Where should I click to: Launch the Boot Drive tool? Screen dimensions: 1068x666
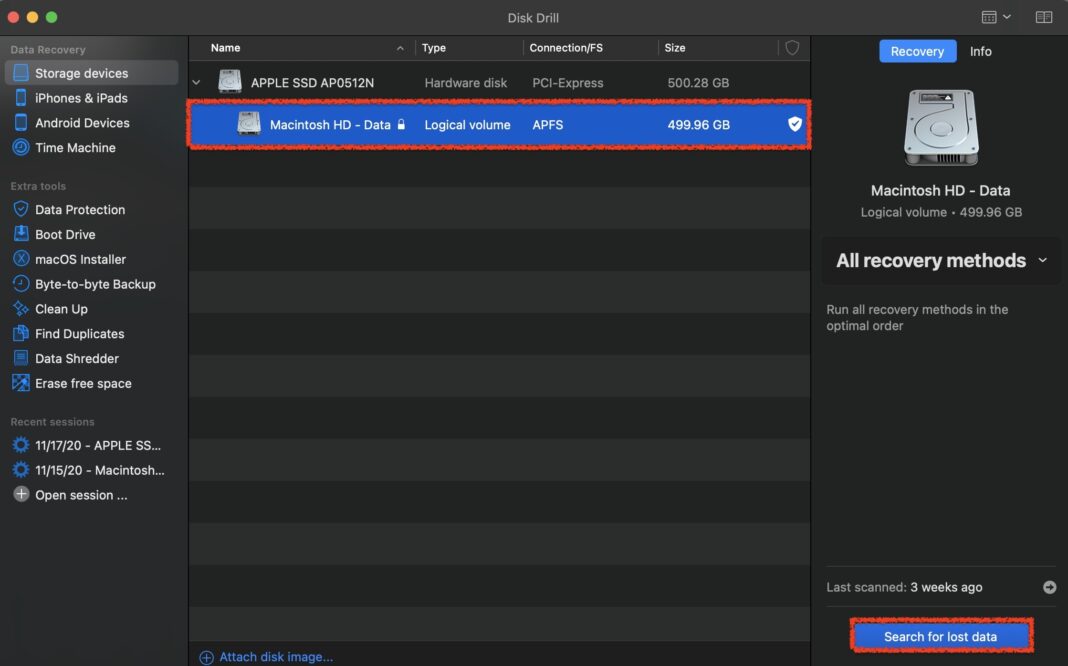65,234
